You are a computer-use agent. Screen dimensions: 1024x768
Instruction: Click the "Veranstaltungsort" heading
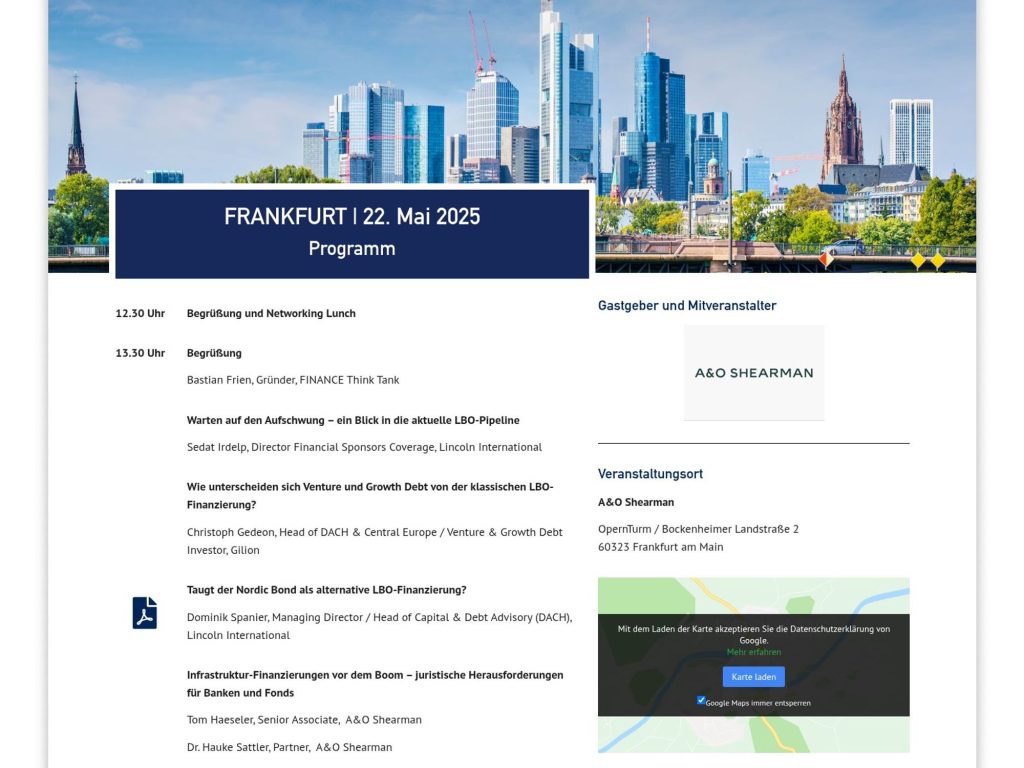click(650, 473)
